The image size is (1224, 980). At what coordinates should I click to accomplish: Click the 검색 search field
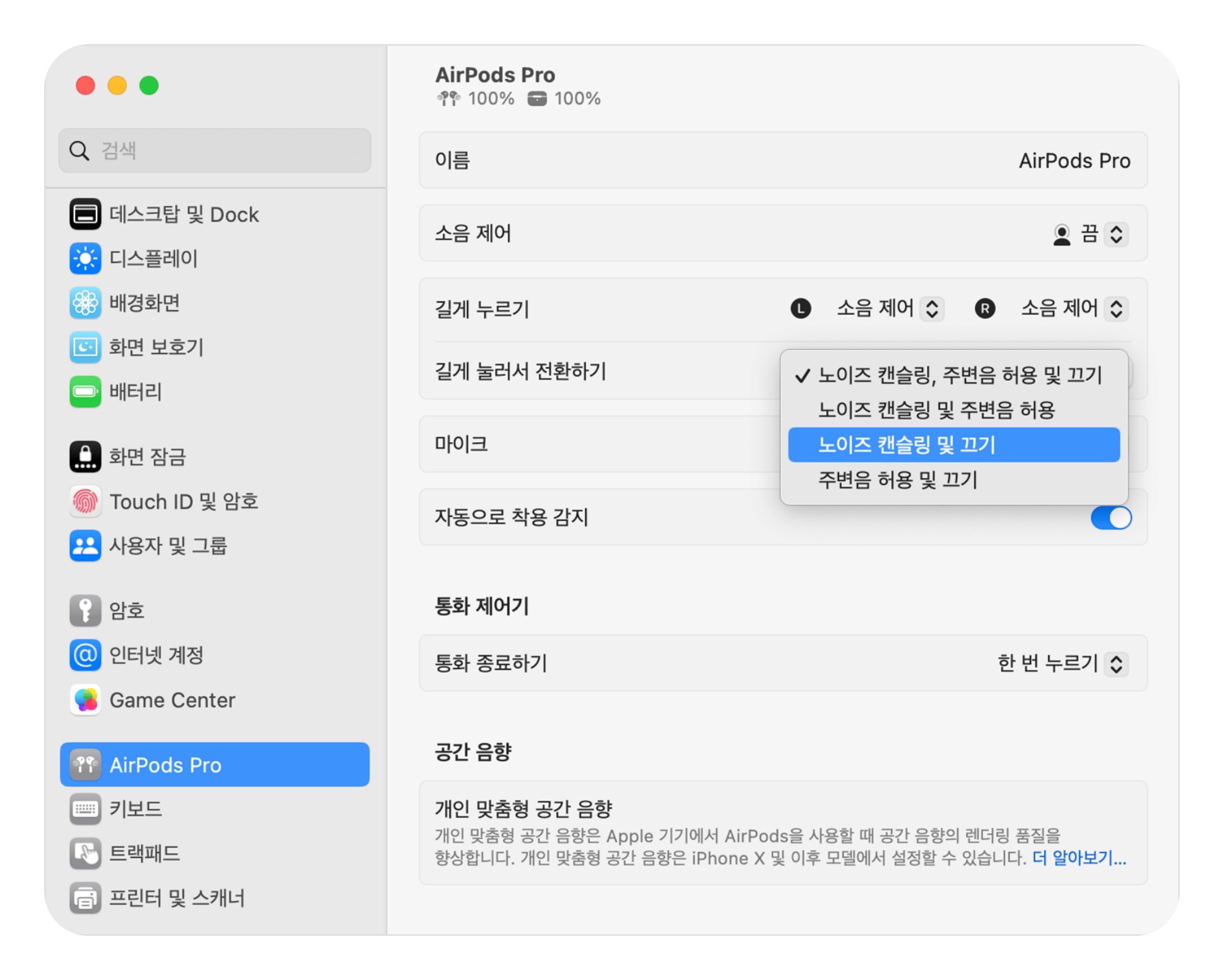(215, 151)
